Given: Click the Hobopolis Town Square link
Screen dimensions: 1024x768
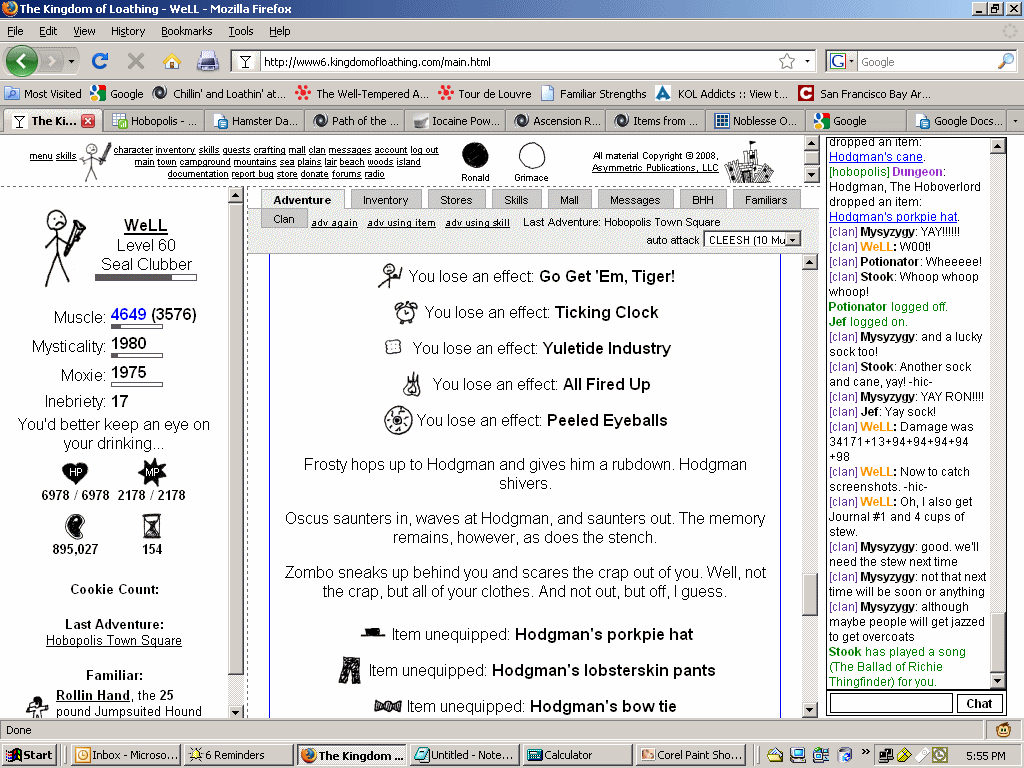Looking at the screenshot, I should pos(114,640).
